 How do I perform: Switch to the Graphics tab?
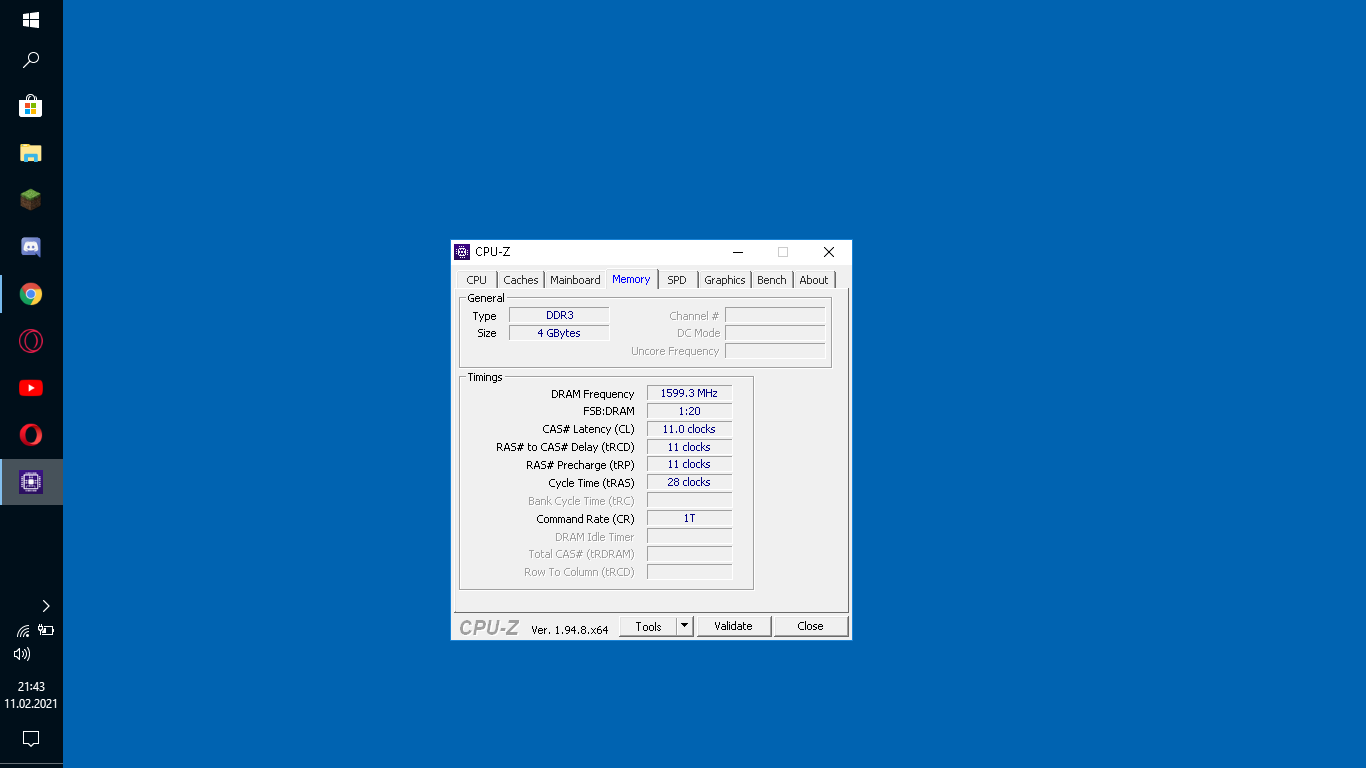(x=725, y=280)
